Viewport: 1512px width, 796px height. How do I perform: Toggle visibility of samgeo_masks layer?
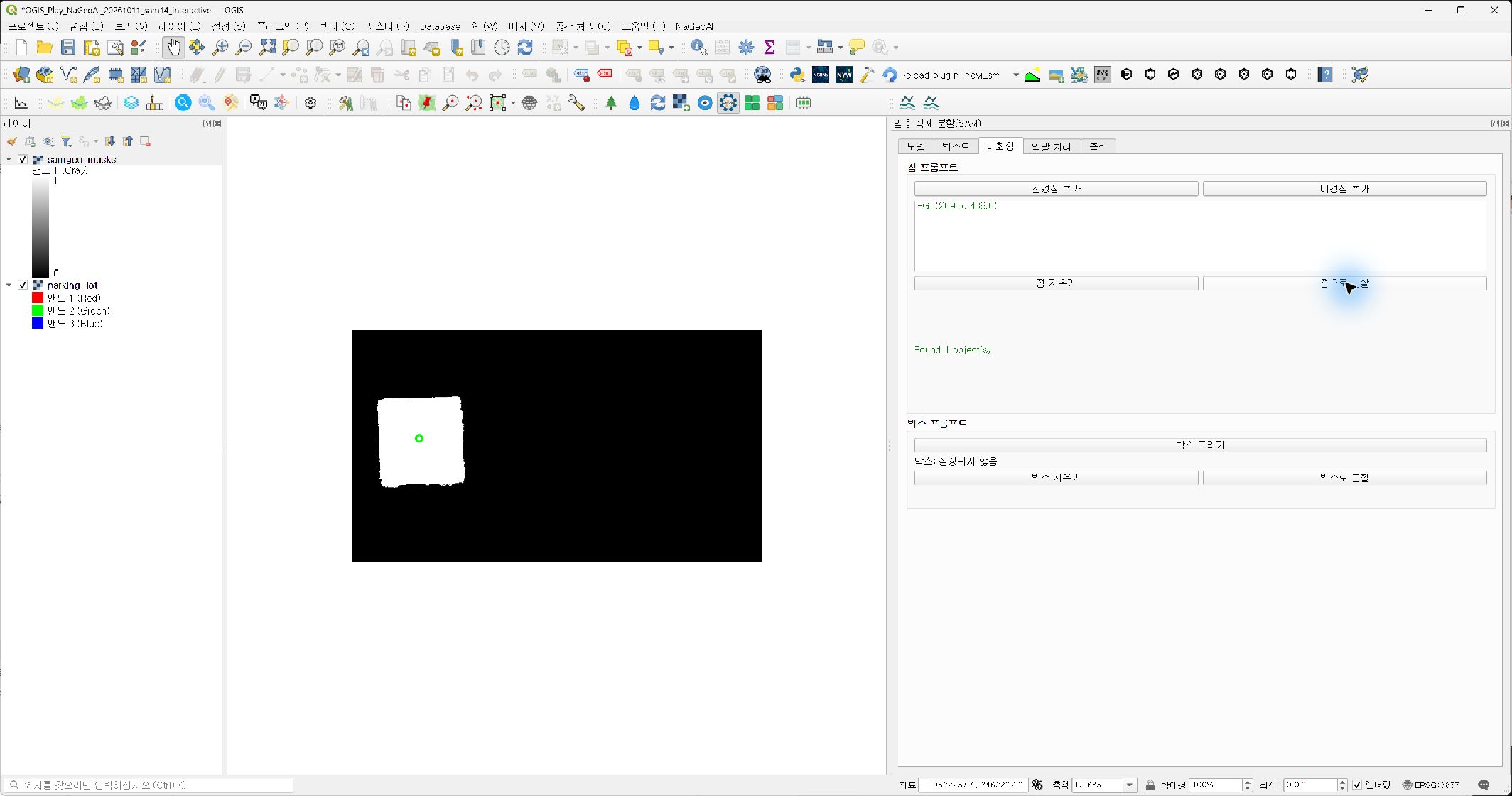[x=23, y=159]
